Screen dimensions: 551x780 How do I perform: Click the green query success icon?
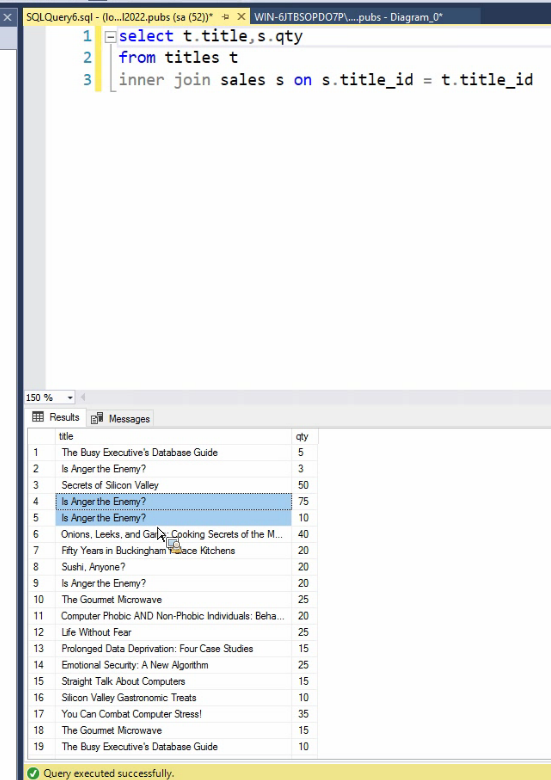coord(33,773)
